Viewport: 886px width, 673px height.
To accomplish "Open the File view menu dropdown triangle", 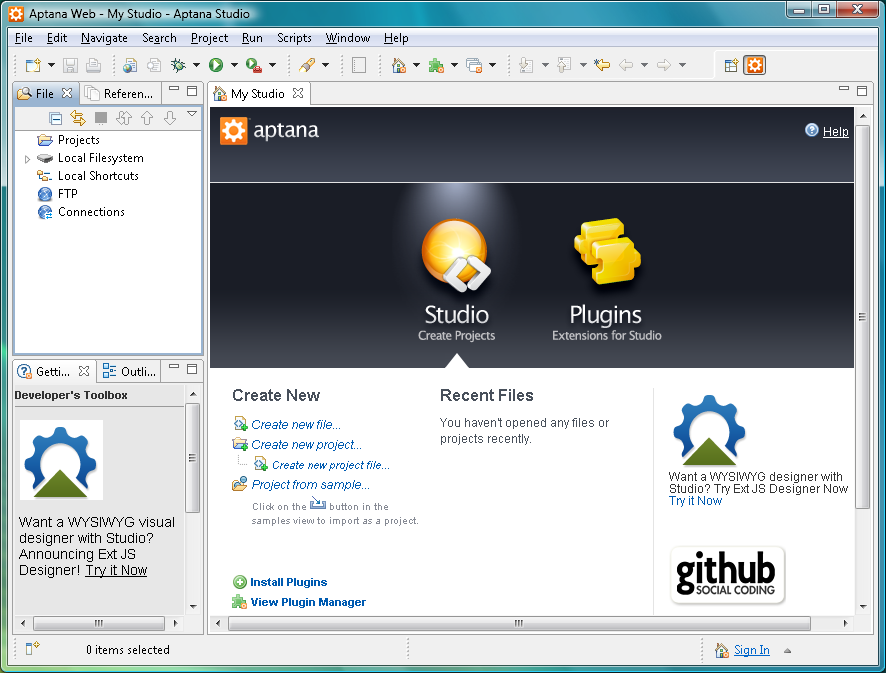I will pos(192,114).
